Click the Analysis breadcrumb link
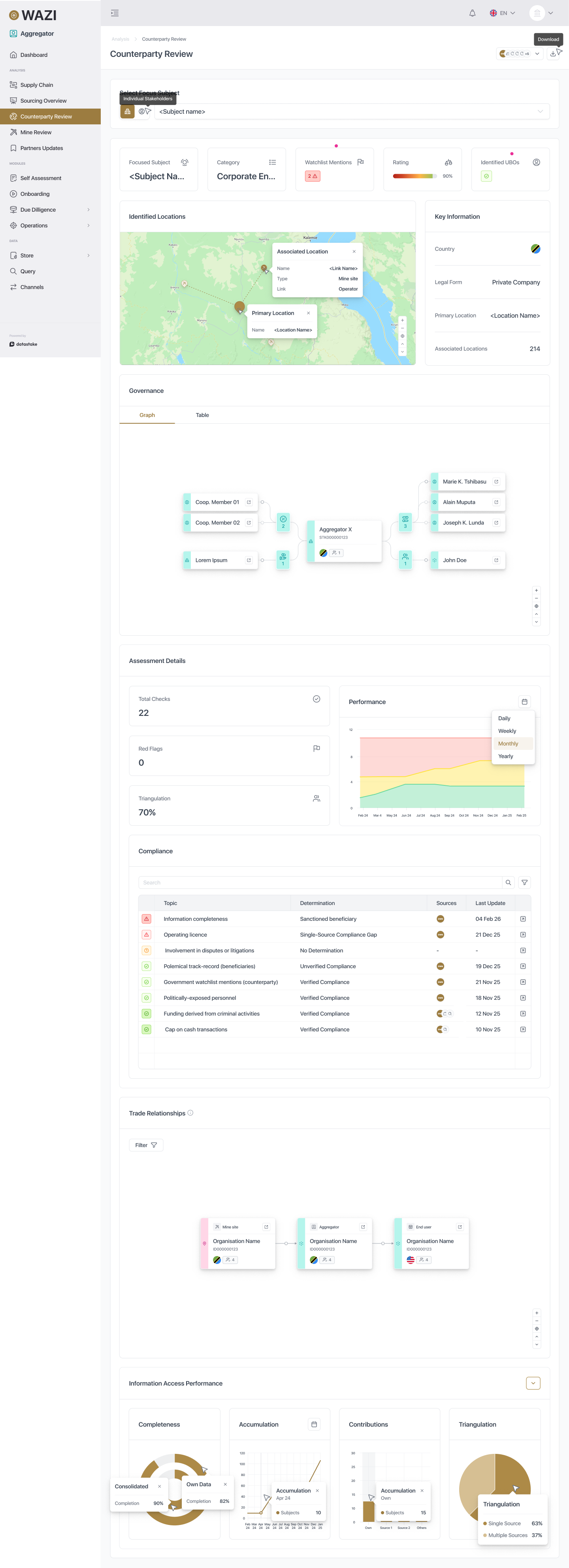569x1568 pixels. 120,39
